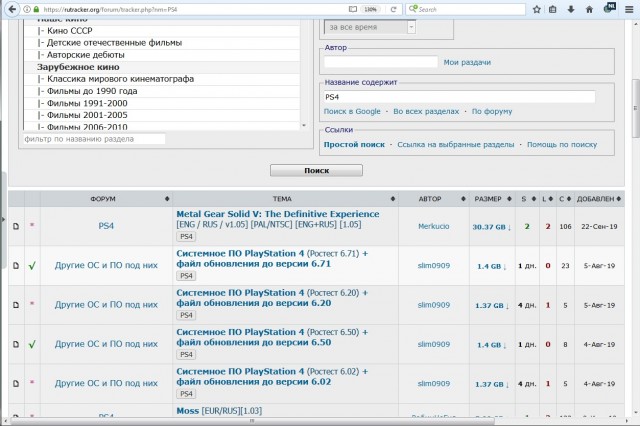Reset zoom via the 130% zoom badge
Viewport: 640px width, 426px height.
pyautogui.click(x=370, y=9)
